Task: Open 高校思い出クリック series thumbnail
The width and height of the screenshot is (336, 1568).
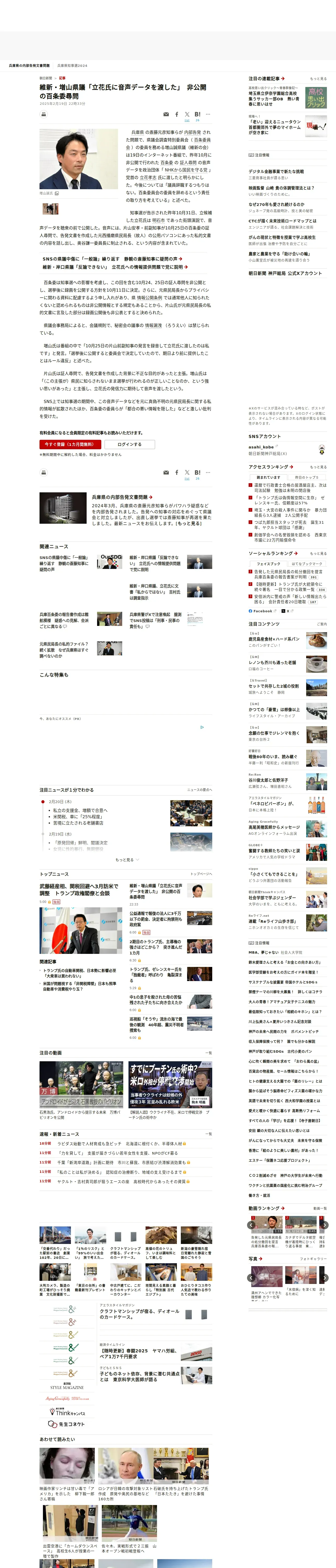Action: (x=316, y=99)
